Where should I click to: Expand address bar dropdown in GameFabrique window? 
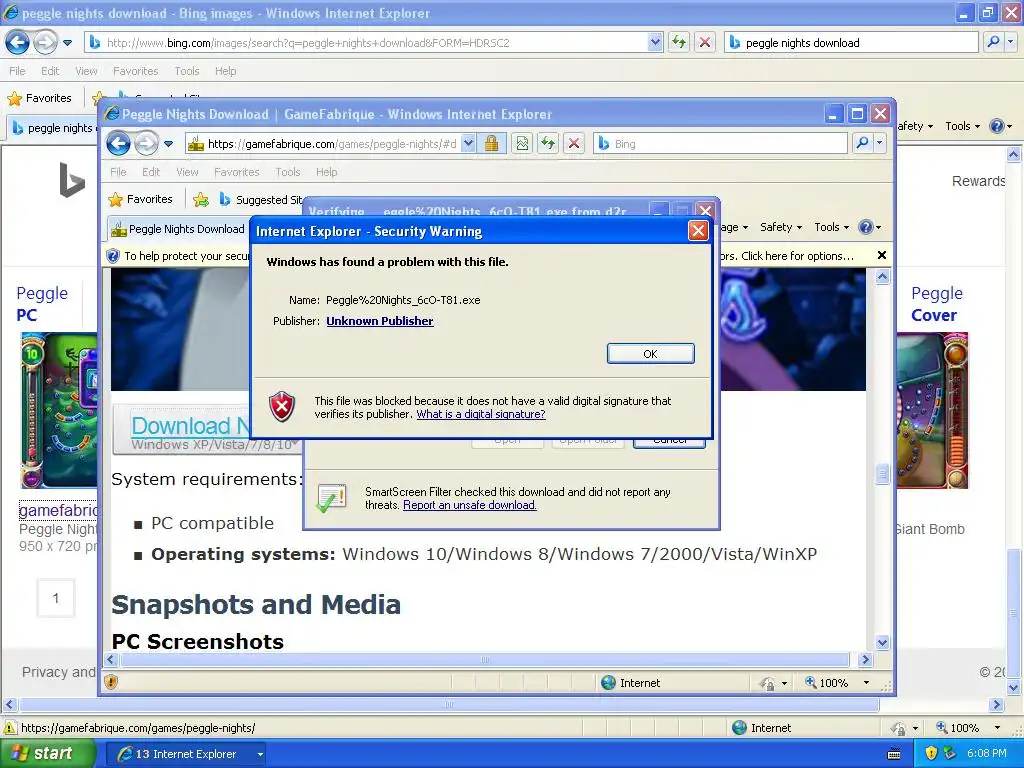[x=468, y=144]
